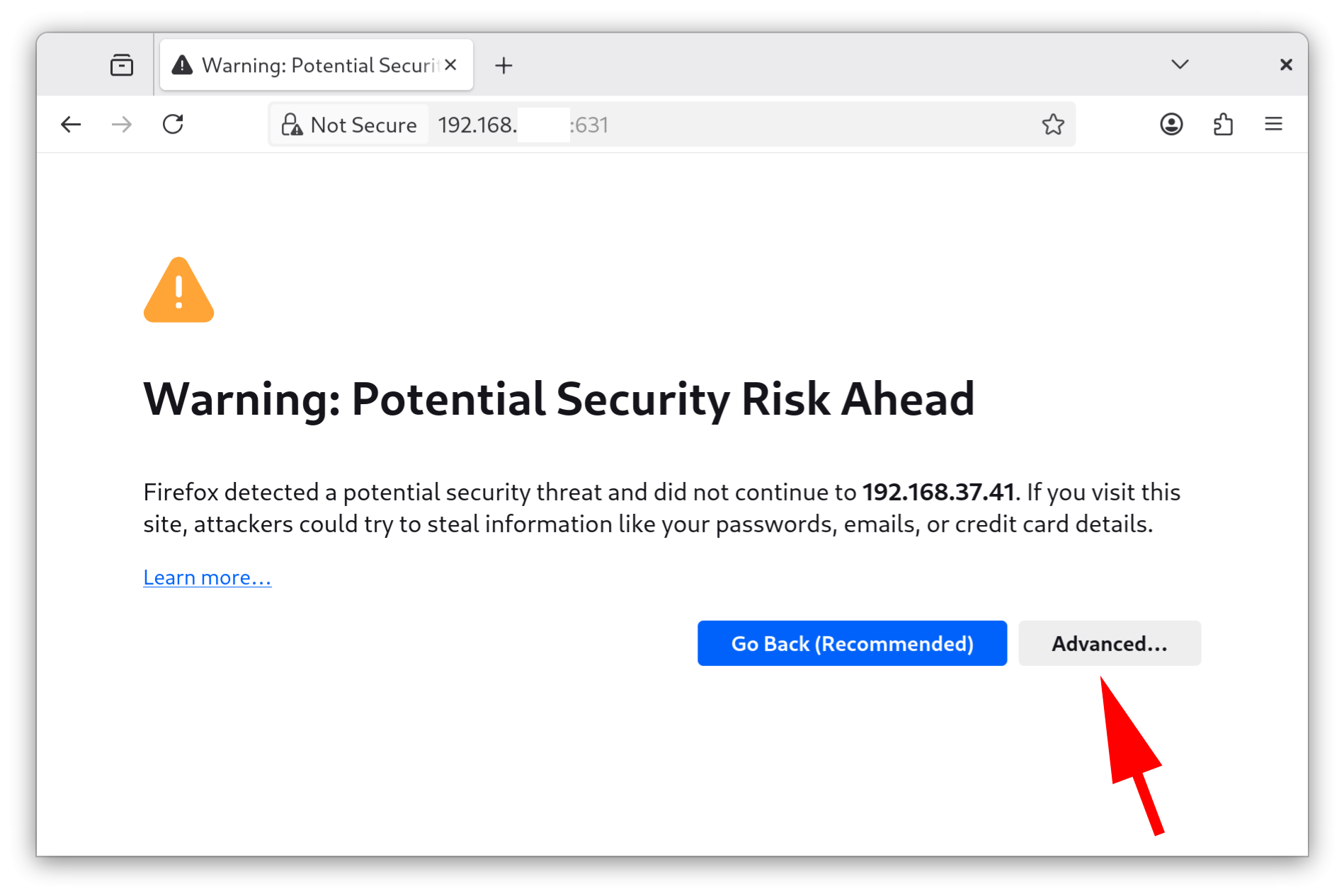Open the hamburger application menu
The width and height of the screenshot is (1344, 896).
tap(1273, 125)
